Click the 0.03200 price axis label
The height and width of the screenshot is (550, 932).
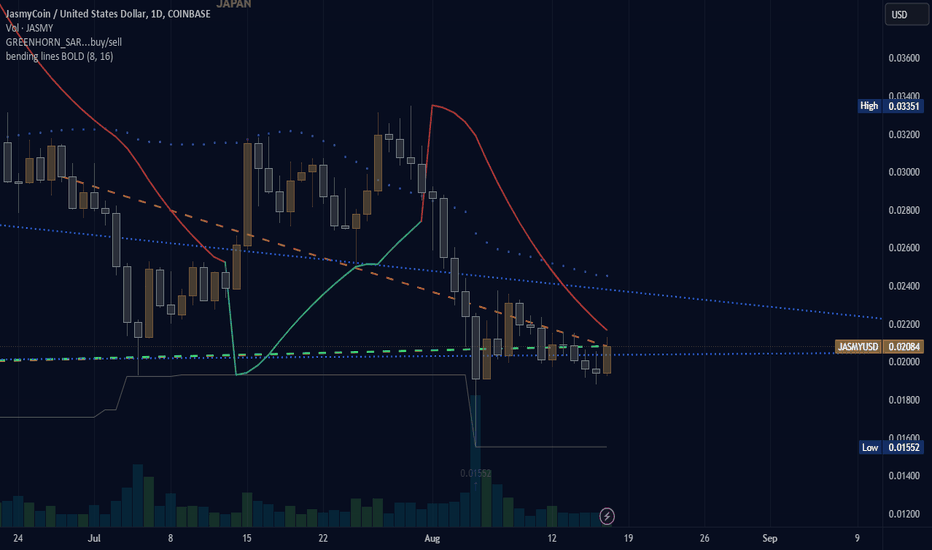[904, 134]
